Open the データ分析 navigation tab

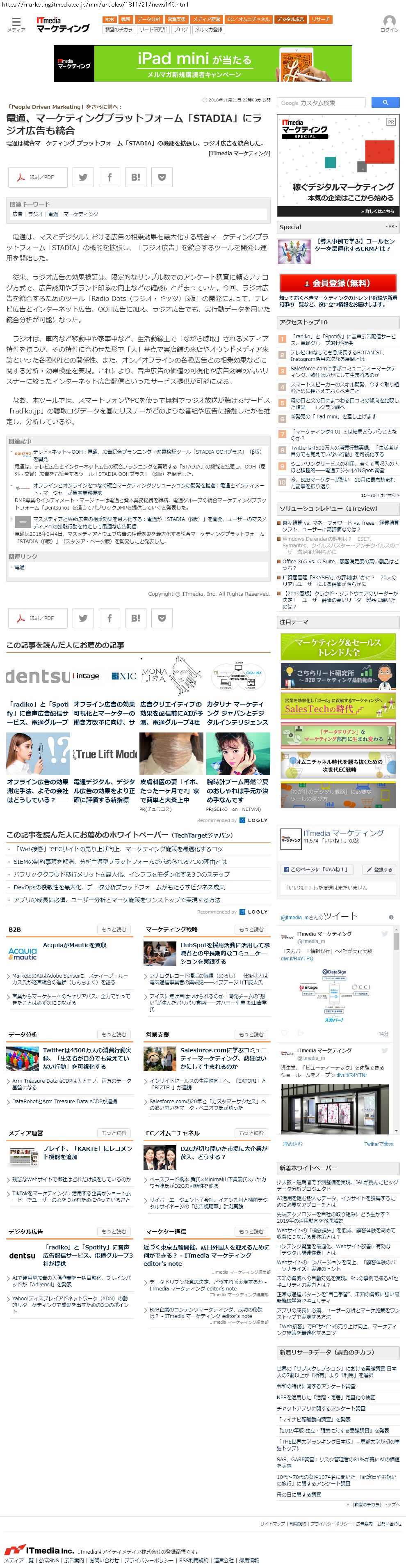click(148, 19)
